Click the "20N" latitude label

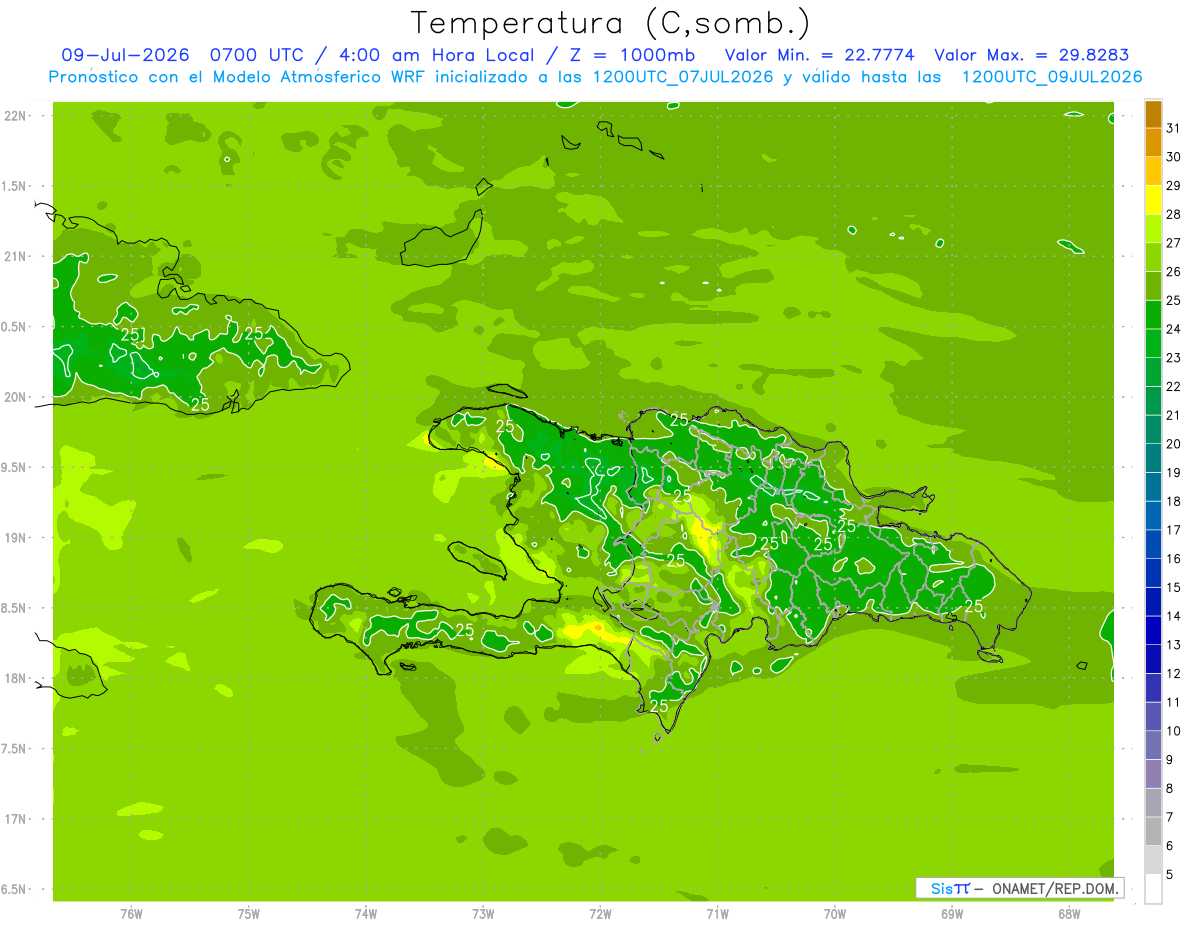pyautogui.click(x=14, y=397)
